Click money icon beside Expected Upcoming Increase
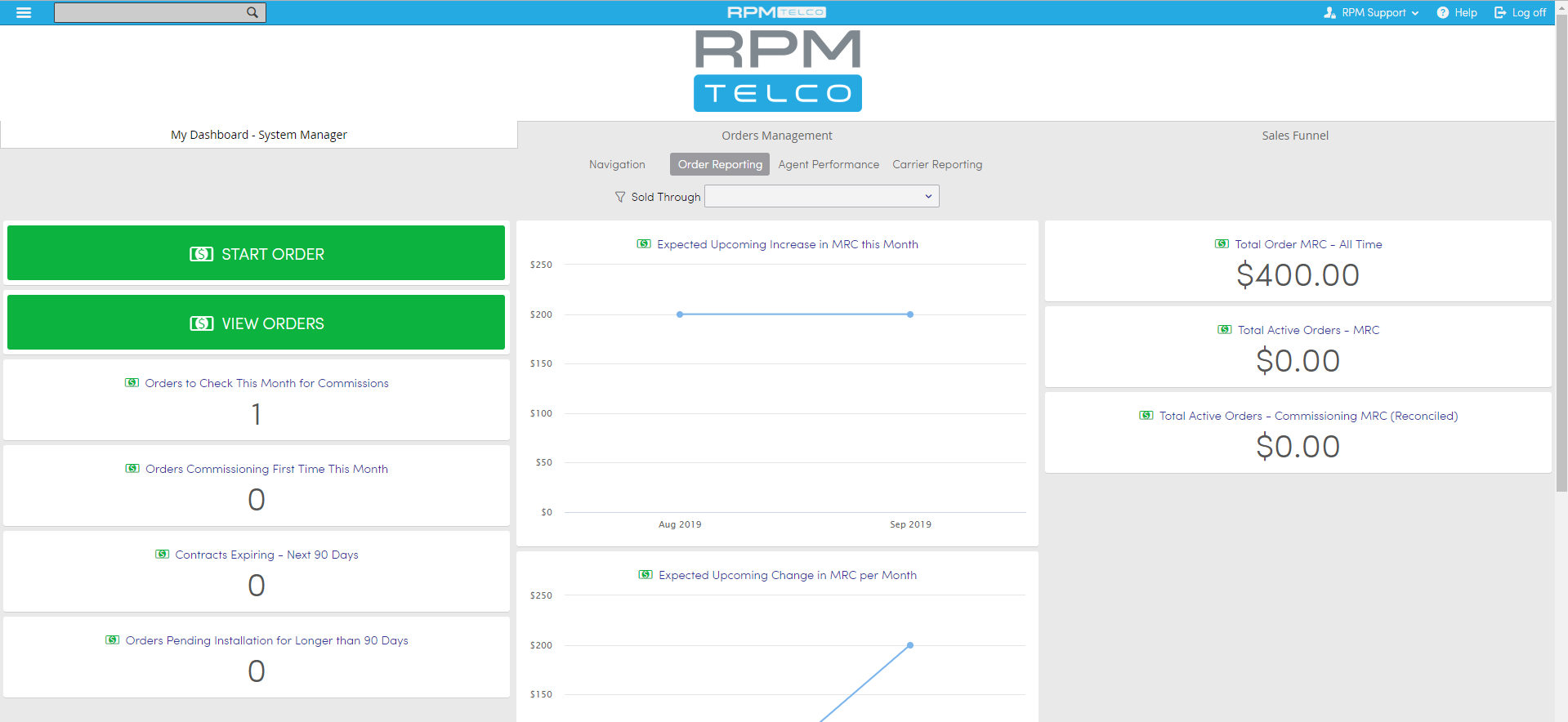Viewport: 1568px width, 722px height. click(x=644, y=243)
